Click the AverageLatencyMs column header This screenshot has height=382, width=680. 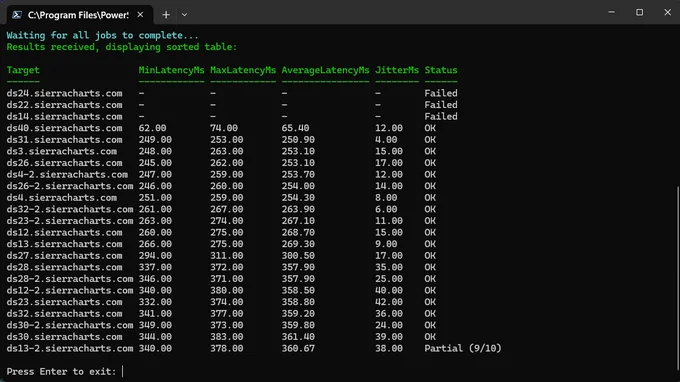pos(325,70)
